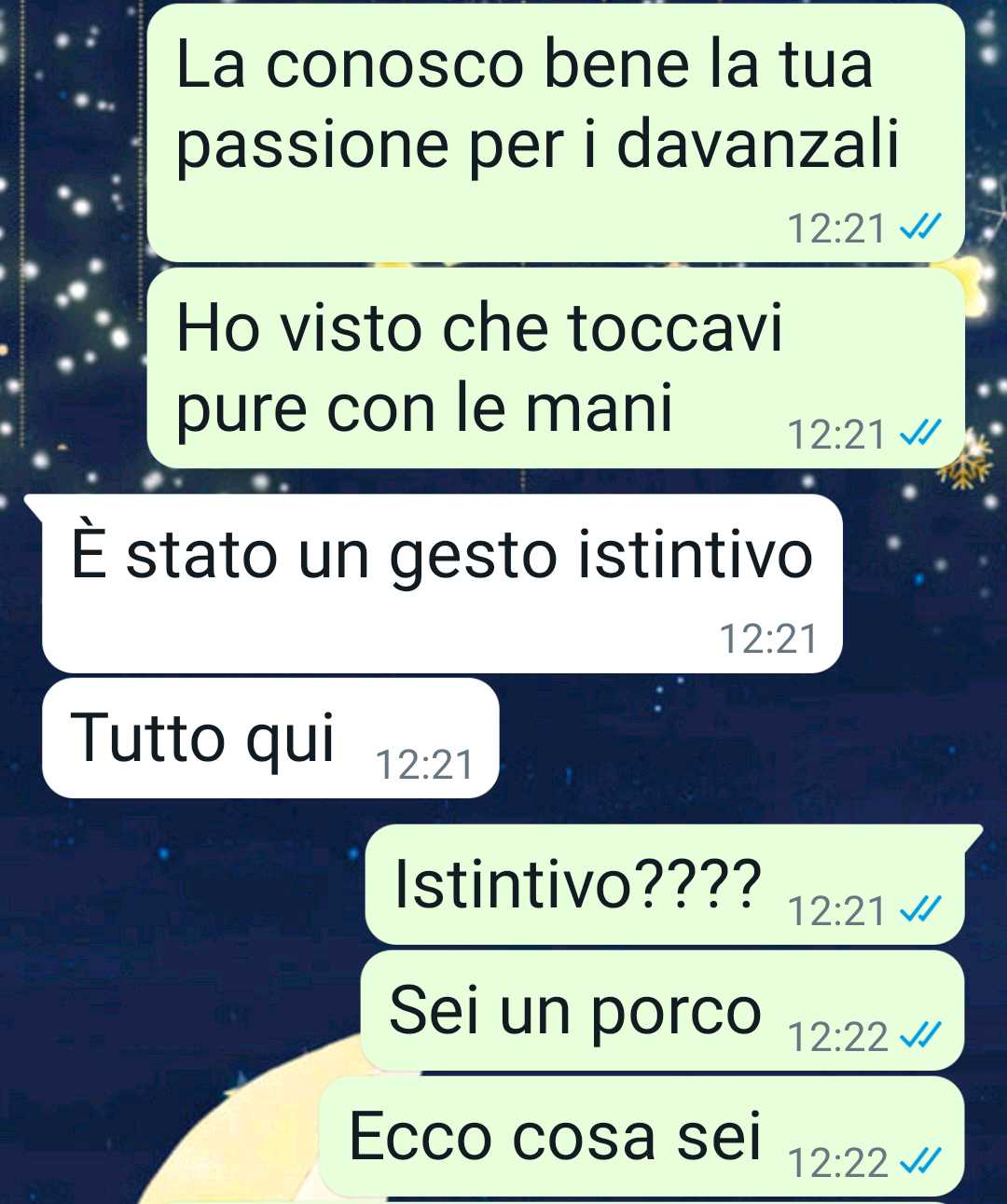This screenshot has height=1204, width=1007.
Task: Tap the 12:22 timestamp of 'Sei un porco'
Action: pyautogui.click(x=837, y=1036)
